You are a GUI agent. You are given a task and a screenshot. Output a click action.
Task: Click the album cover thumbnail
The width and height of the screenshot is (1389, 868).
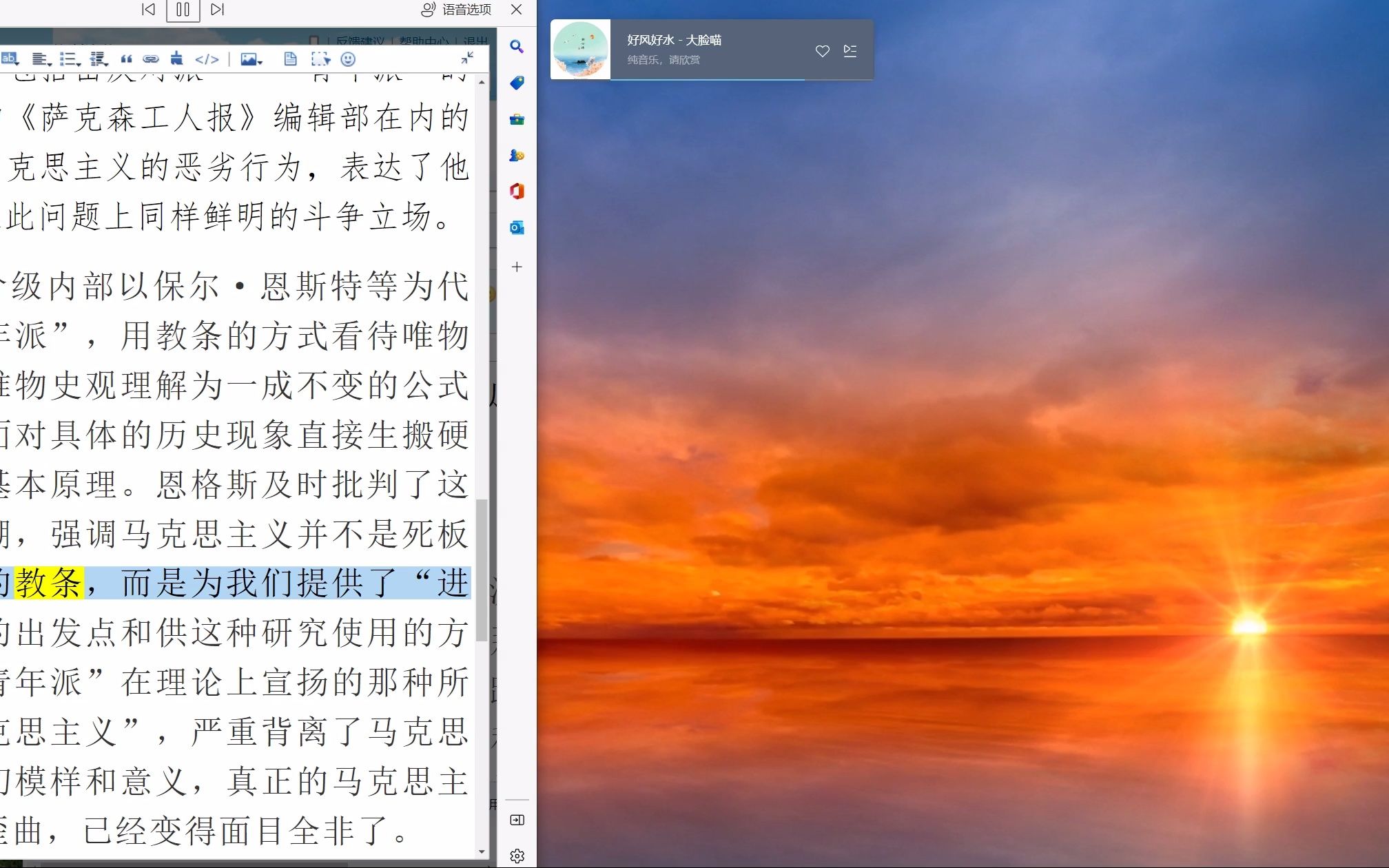(x=580, y=50)
